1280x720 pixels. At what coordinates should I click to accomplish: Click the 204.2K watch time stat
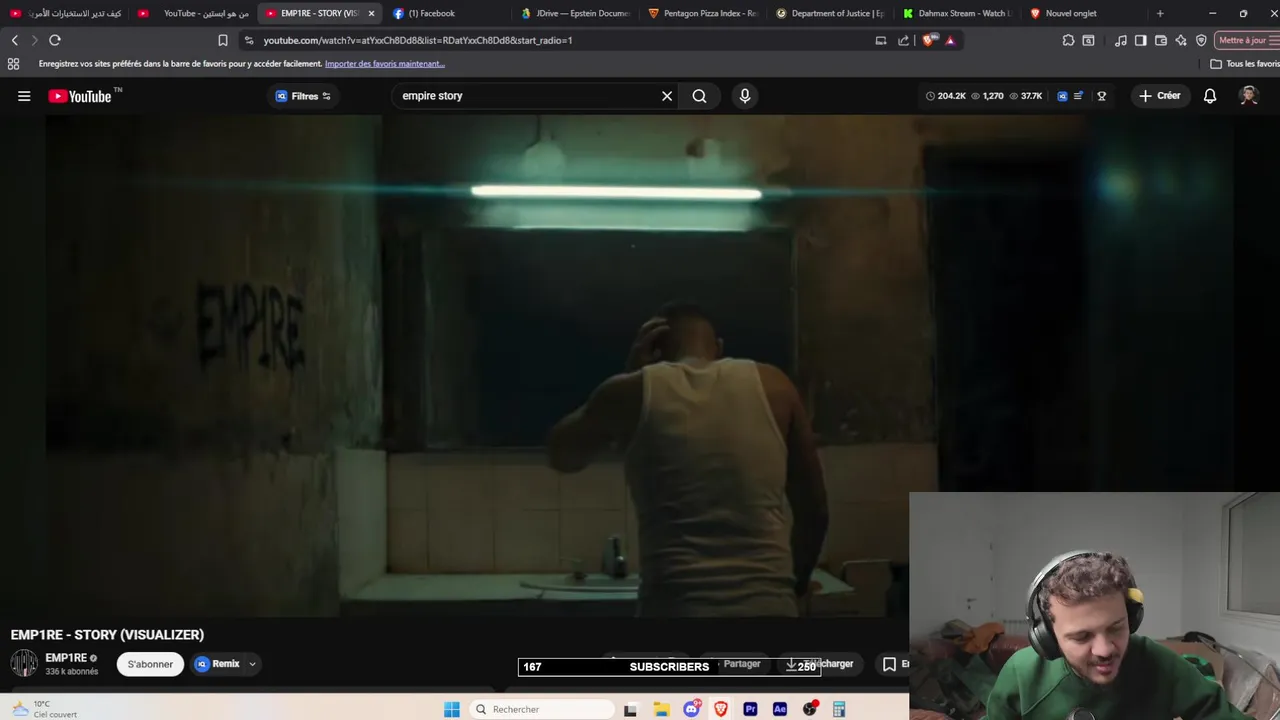click(x=946, y=96)
